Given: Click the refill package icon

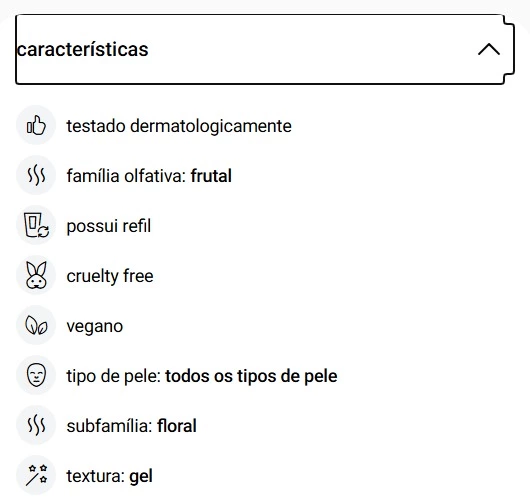Looking at the screenshot, I should 36,225.
